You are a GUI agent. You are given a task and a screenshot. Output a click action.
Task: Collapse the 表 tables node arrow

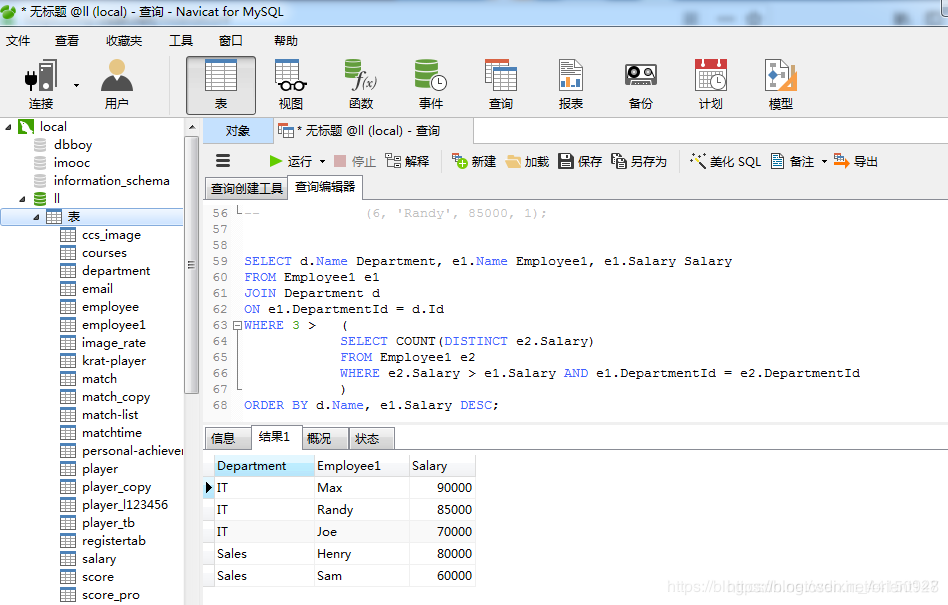tap(36, 217)
